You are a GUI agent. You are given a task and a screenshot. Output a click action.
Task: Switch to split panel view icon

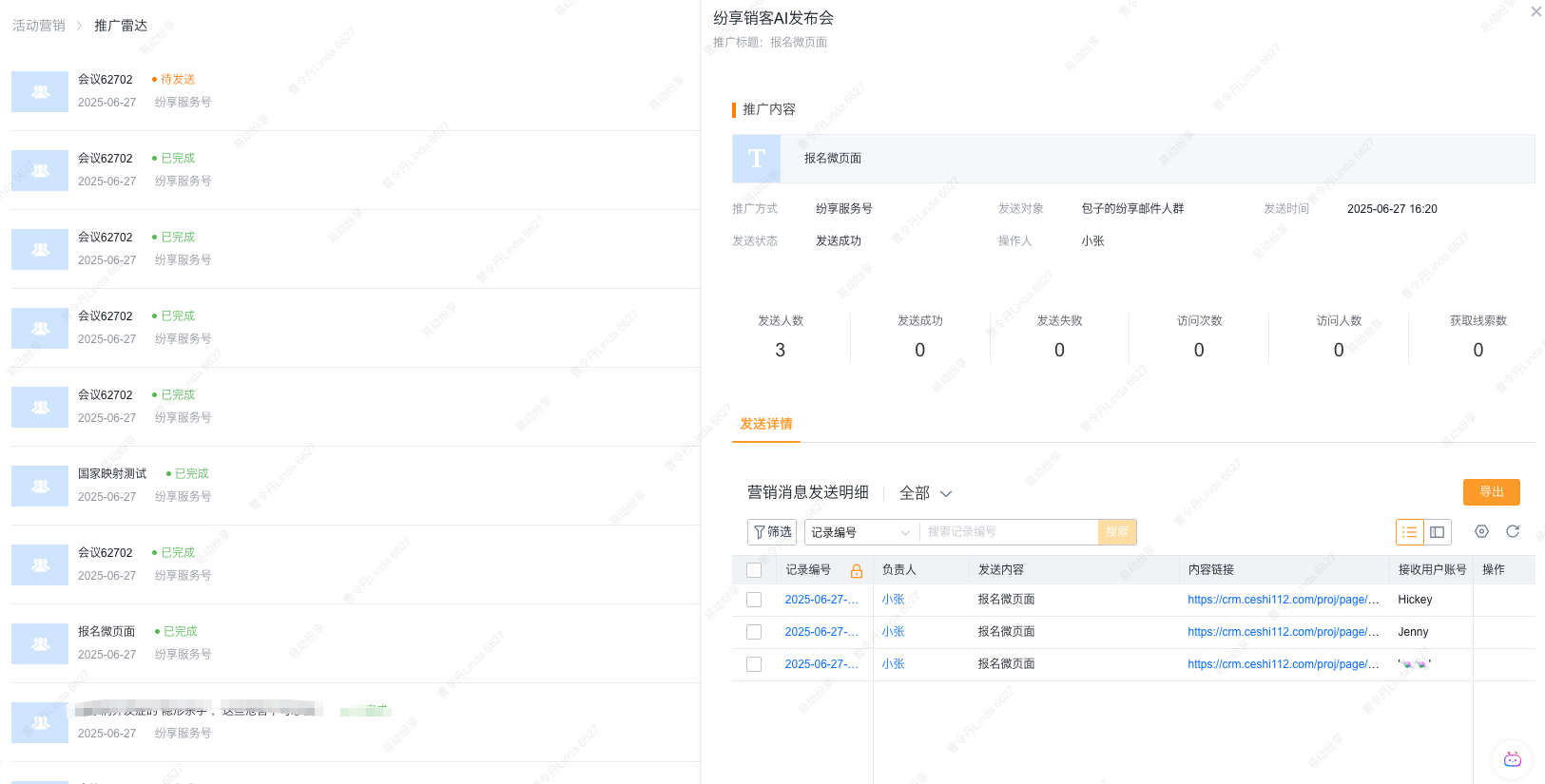coord(1438,532)
